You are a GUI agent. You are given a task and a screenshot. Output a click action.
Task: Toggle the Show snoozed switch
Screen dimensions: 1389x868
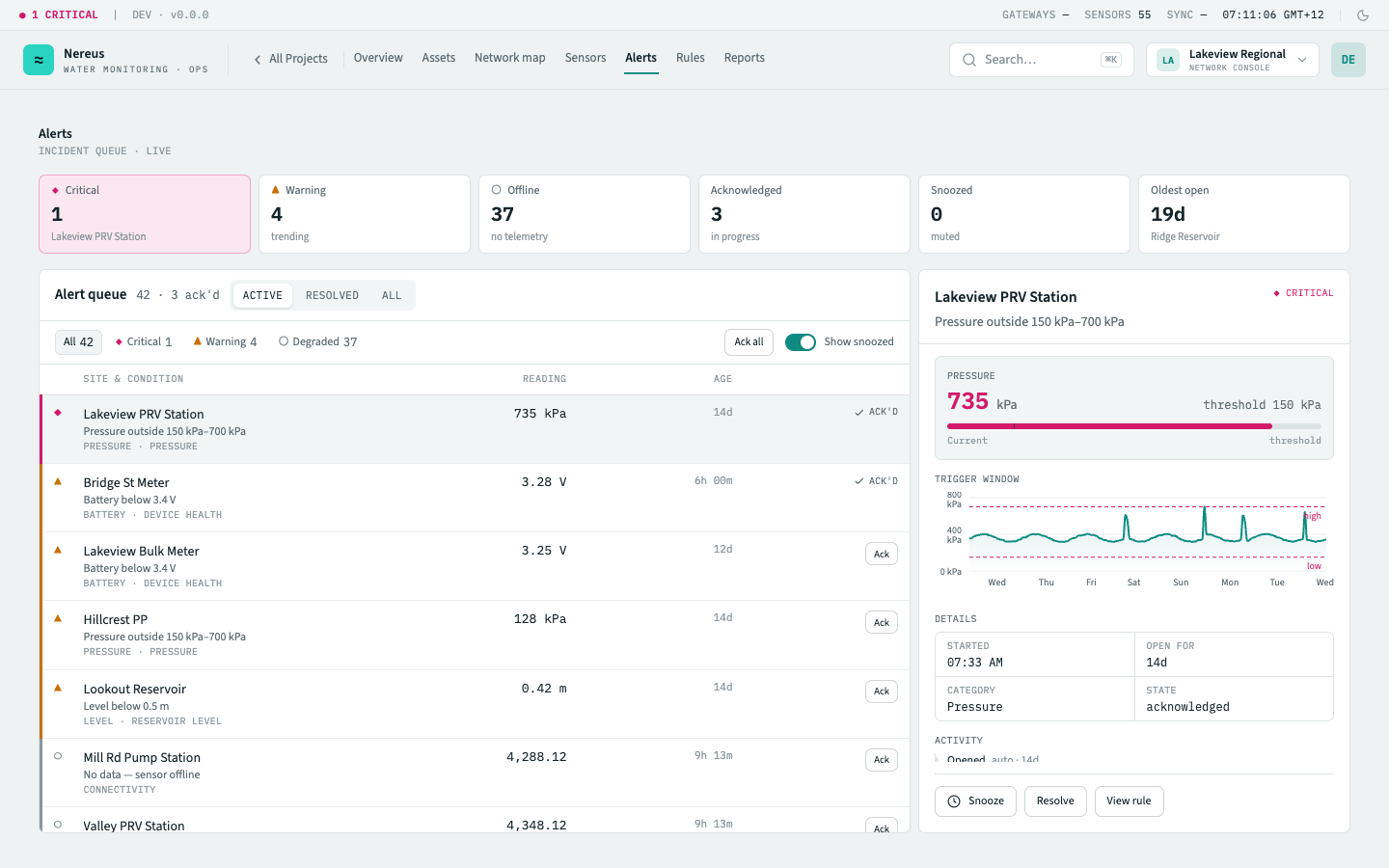pos(801,342)
